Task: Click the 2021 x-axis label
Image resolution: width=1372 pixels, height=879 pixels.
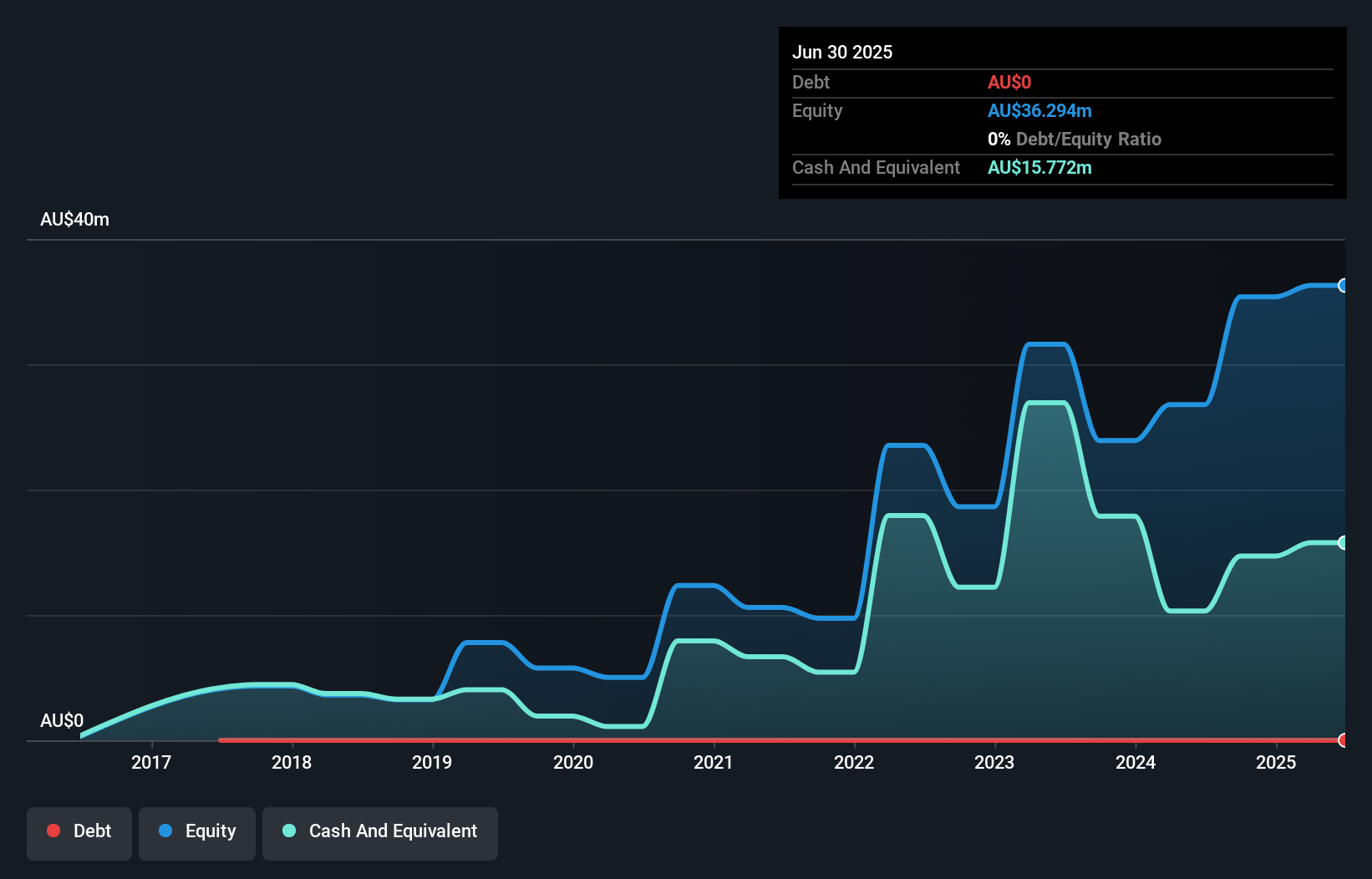Action: coord(714,762)
